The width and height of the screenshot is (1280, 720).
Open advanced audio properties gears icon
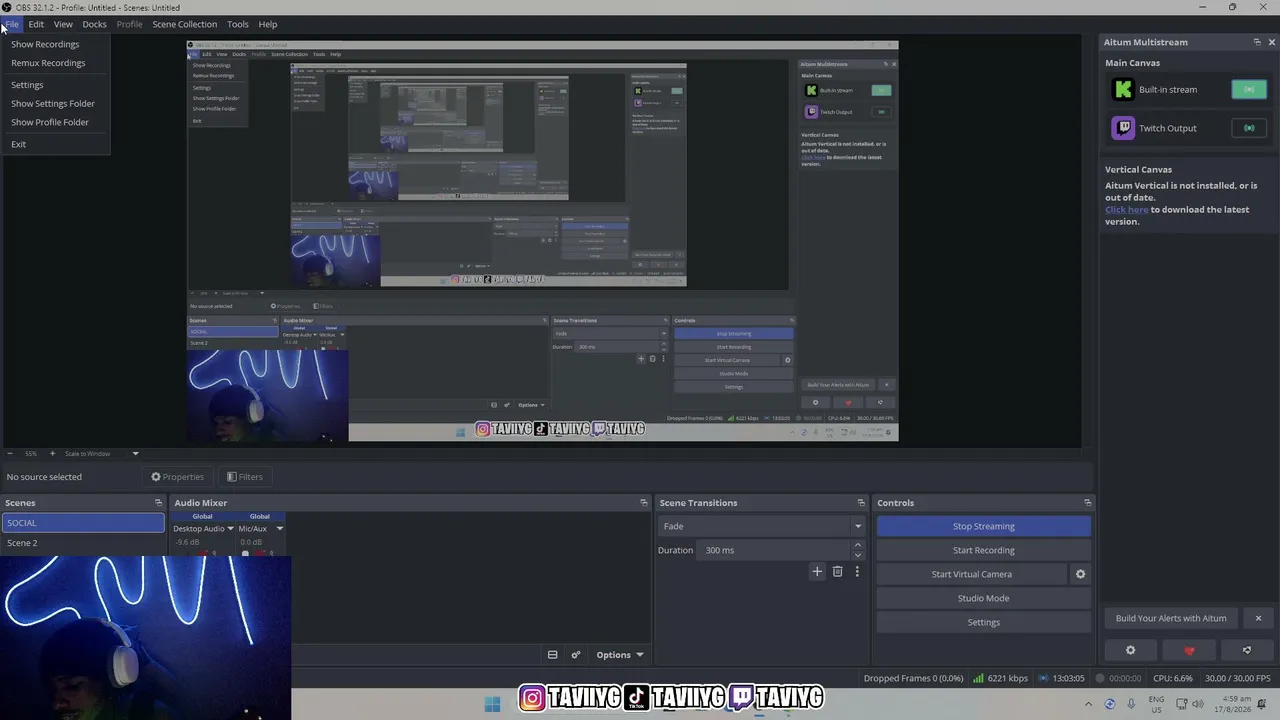(x=576, y=655)
